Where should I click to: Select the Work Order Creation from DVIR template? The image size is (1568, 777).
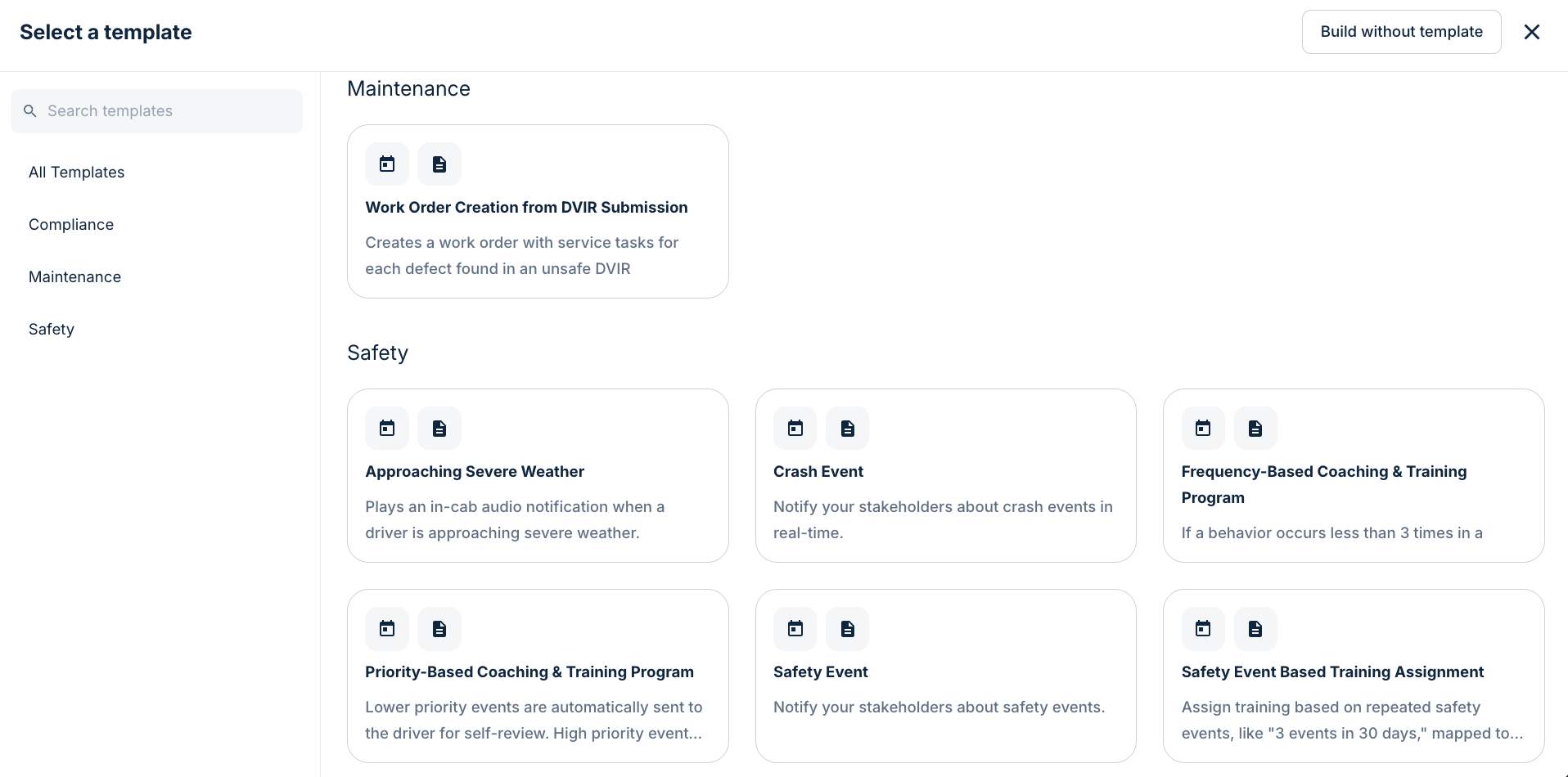pyautogui.click(x=538, y=211)
